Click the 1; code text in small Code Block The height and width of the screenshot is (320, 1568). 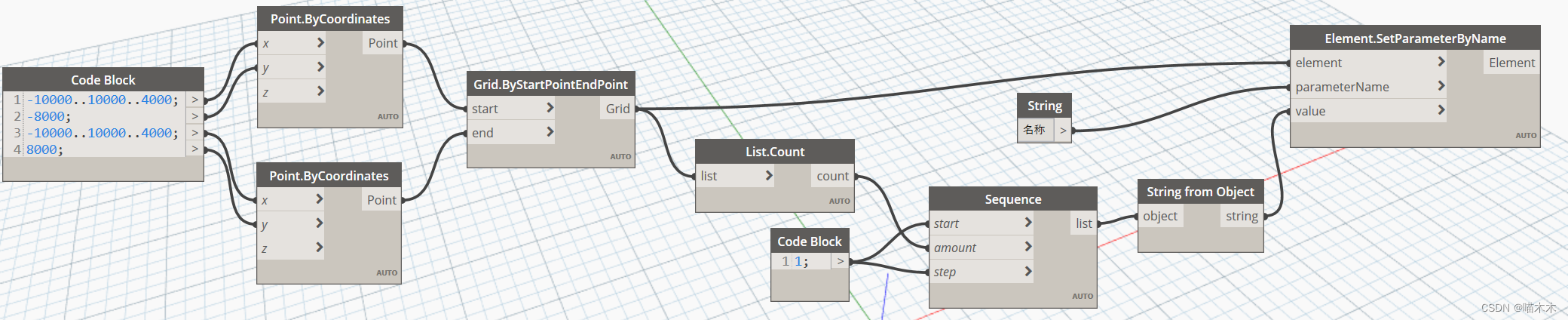801,261
